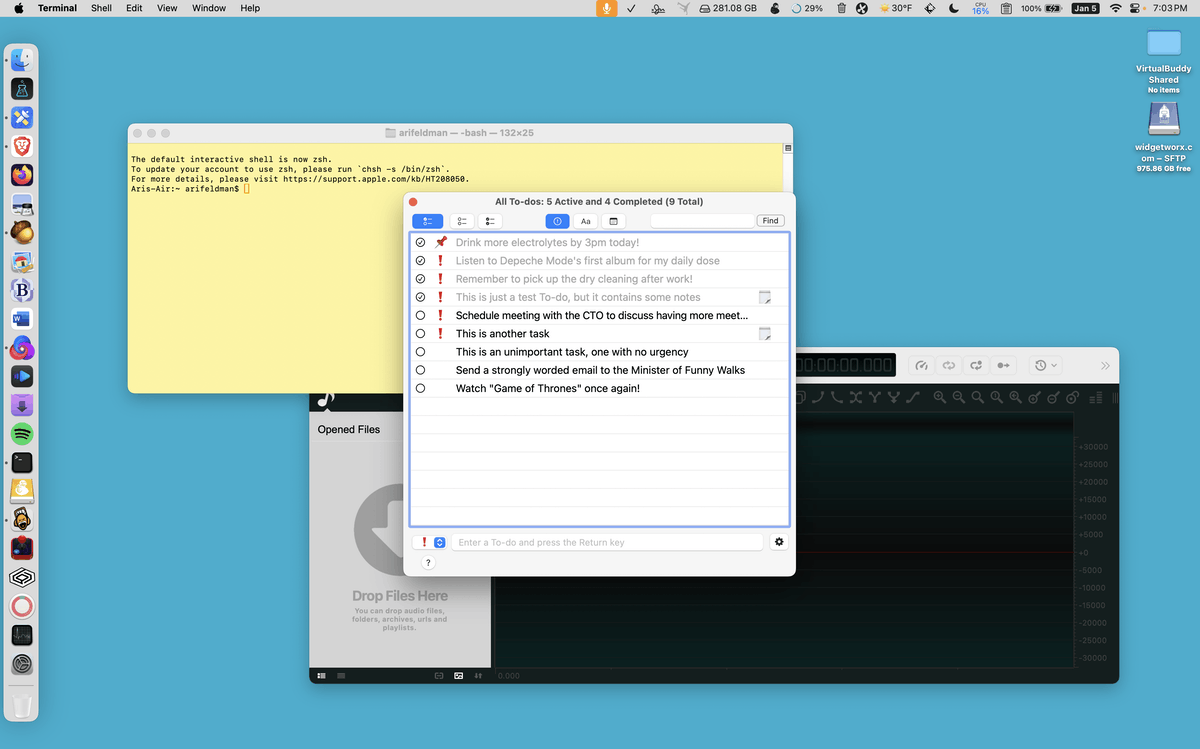1200x749 pixels.
Task: Click the priority mark on dry cleaning to-do
Action: (440, 279)
